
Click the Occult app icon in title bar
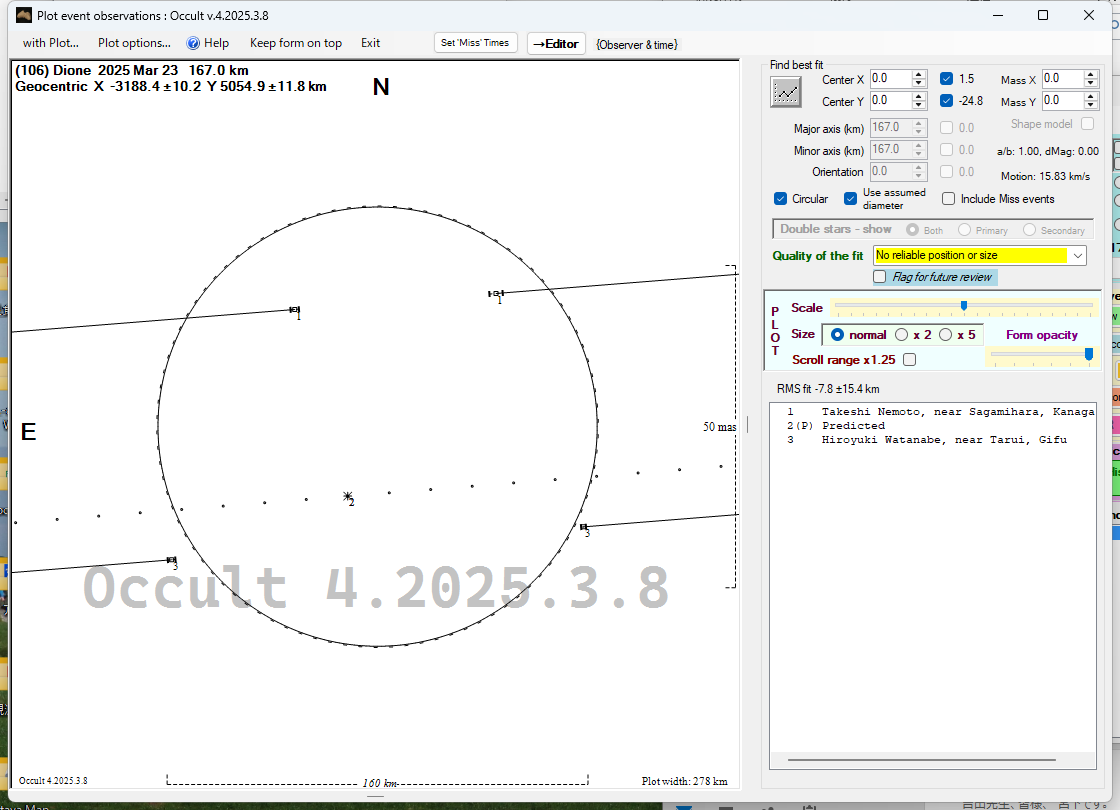tap(23, 15)
